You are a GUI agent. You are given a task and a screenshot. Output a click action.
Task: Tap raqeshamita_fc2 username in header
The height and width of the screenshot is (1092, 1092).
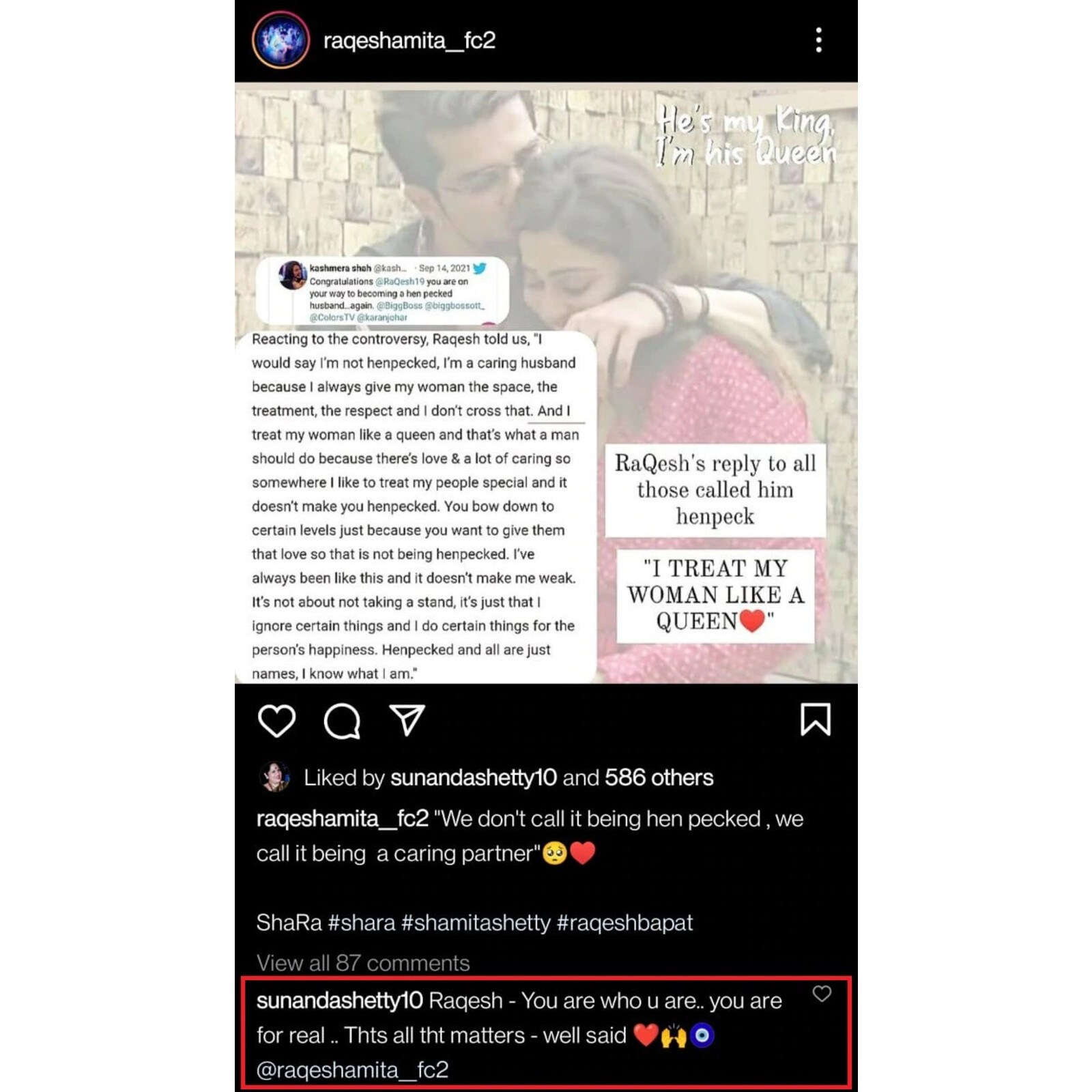[409, 40]
